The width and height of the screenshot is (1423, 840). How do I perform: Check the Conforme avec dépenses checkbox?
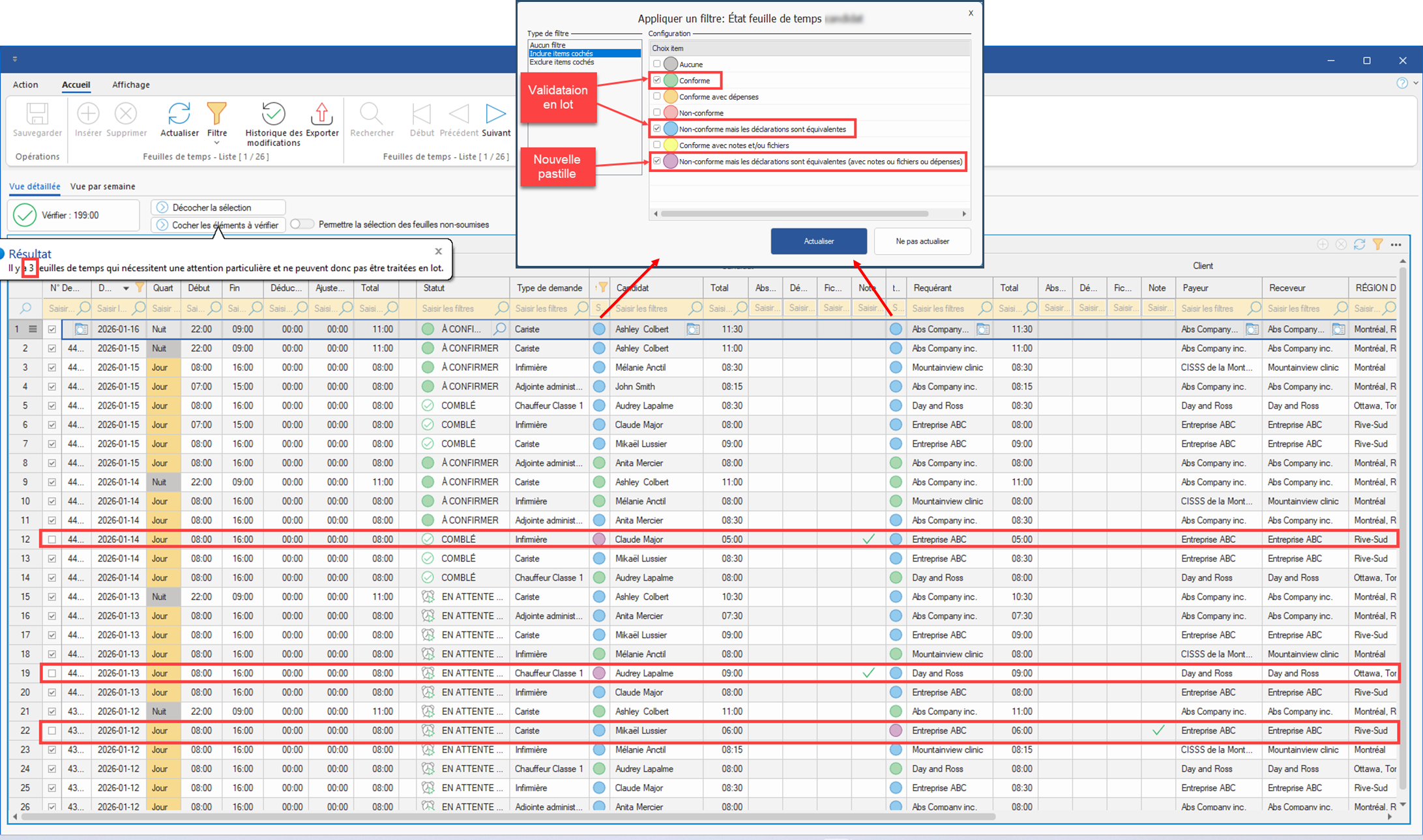pyautogui.click(x=657, y=96)
